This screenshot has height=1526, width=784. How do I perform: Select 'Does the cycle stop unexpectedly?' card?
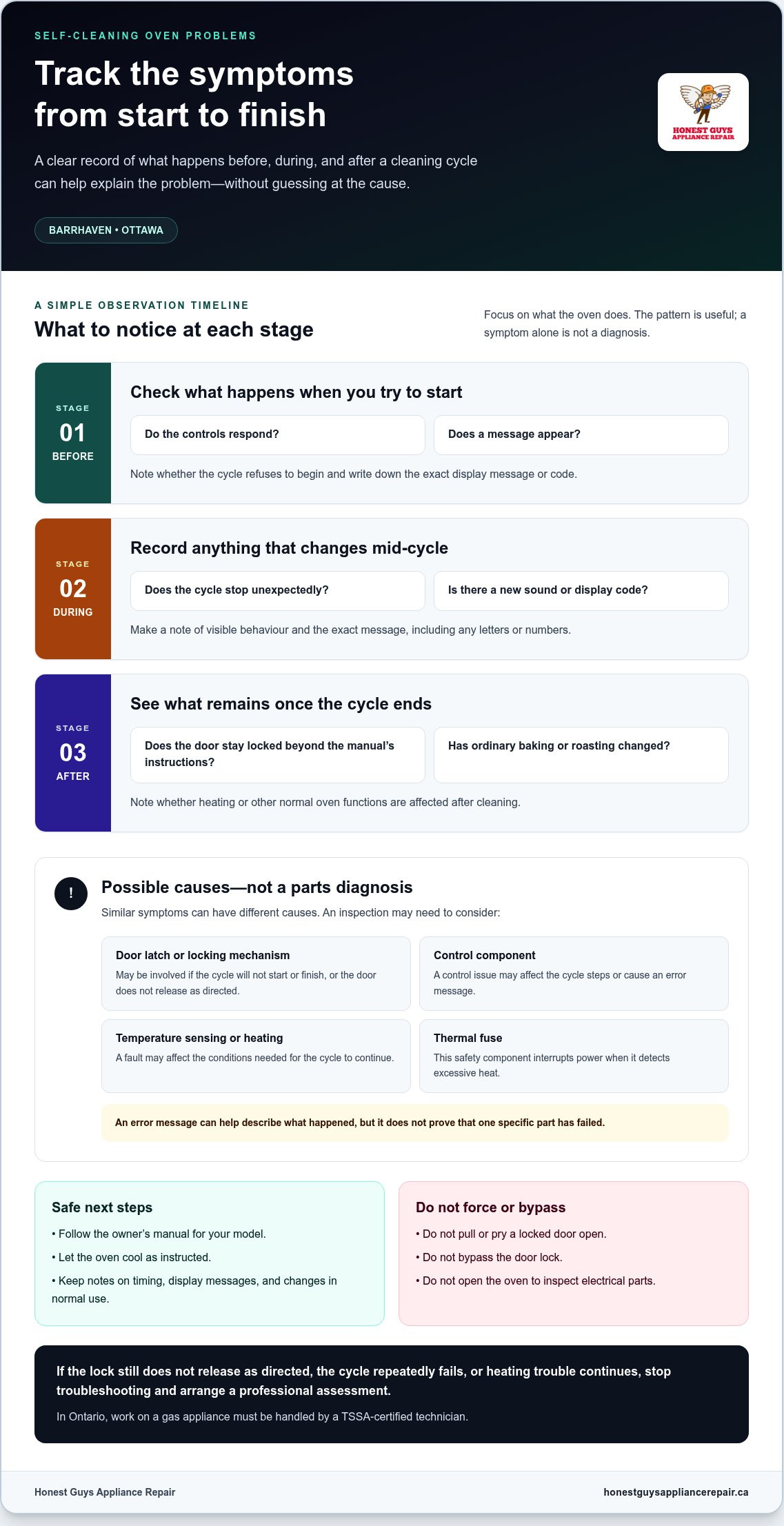(278, 591)
